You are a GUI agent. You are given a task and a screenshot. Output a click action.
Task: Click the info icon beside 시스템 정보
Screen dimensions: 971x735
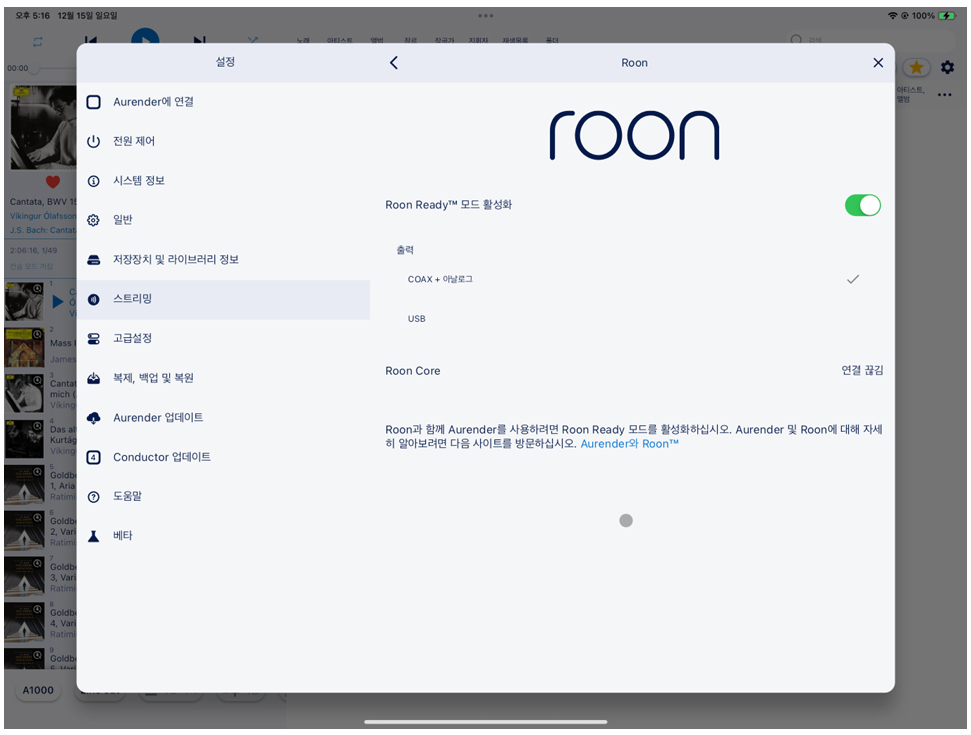pos(94,181)
